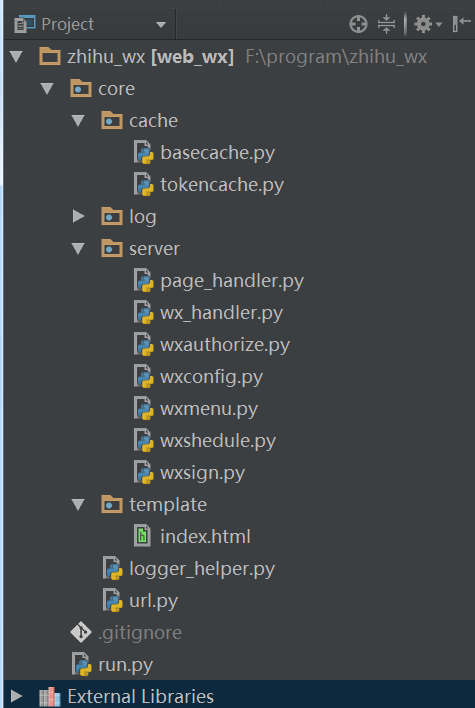
Task: Click the server package folder icon
Action: [x=112, y=249]
